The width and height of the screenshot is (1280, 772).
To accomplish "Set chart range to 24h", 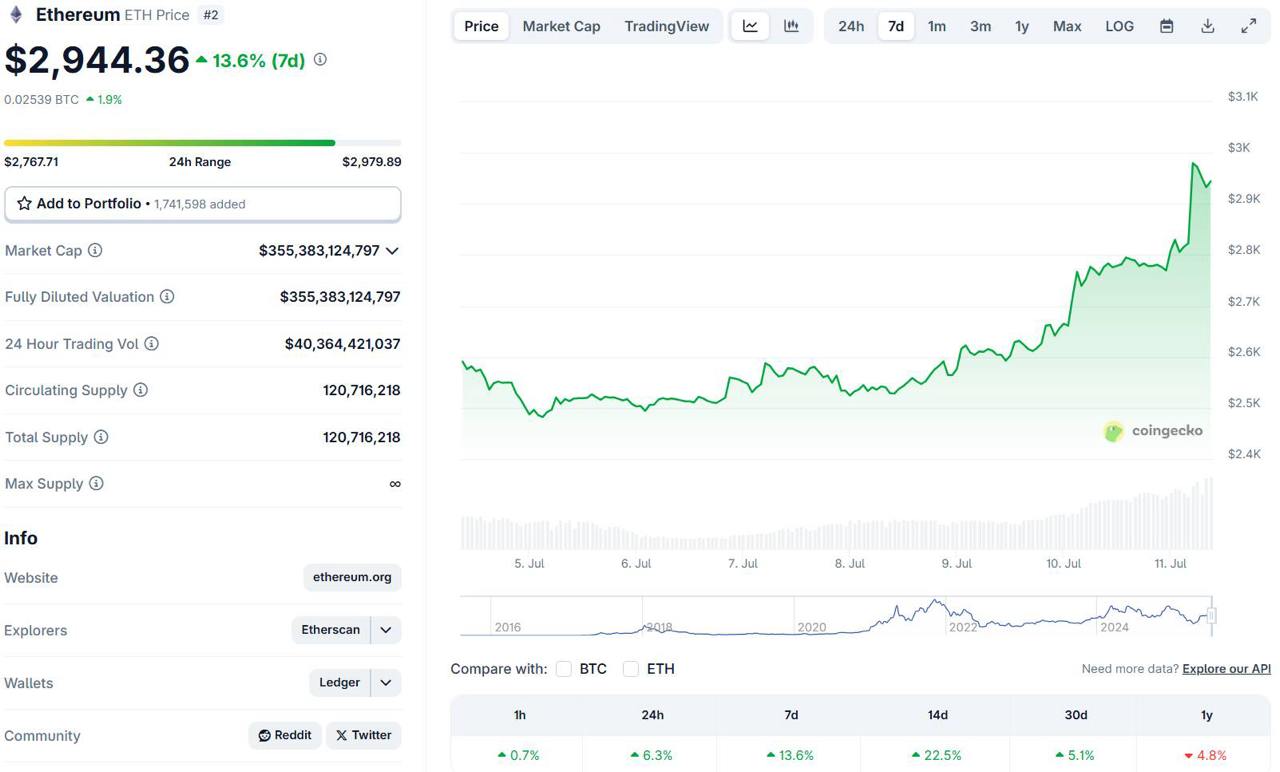I will [851, 26].
